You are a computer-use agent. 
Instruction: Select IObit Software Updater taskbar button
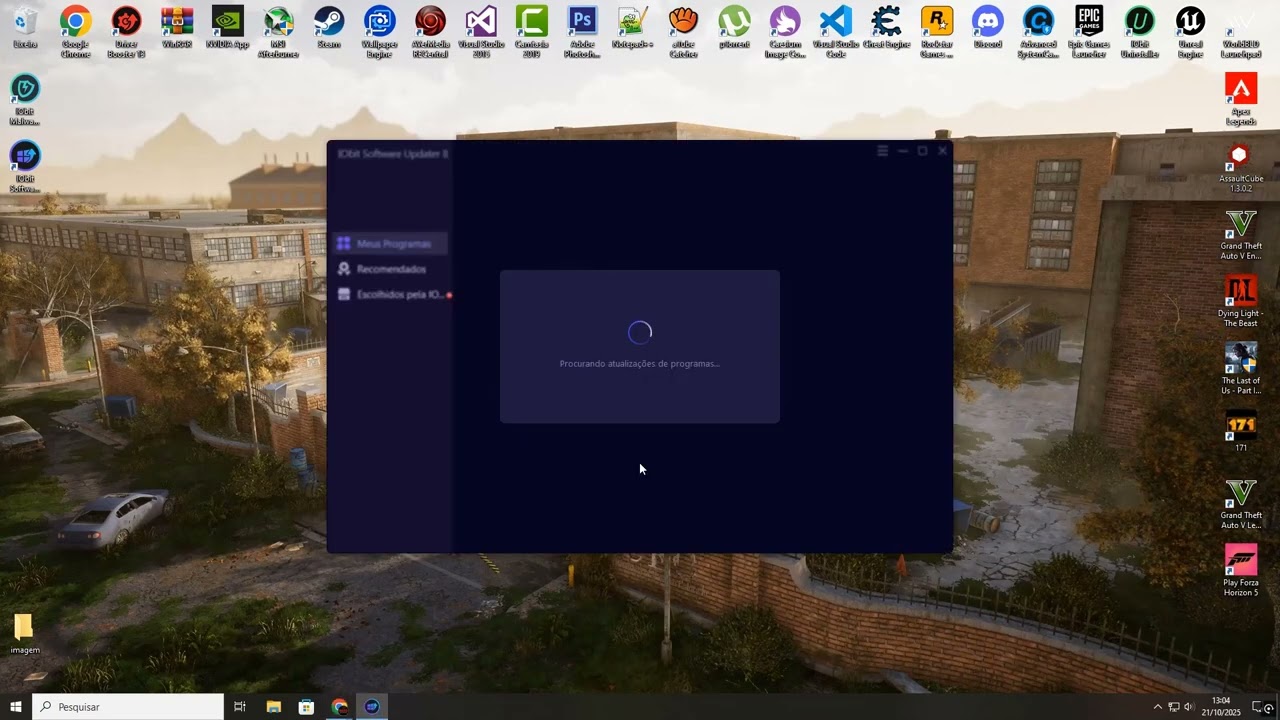click(372, 707)
